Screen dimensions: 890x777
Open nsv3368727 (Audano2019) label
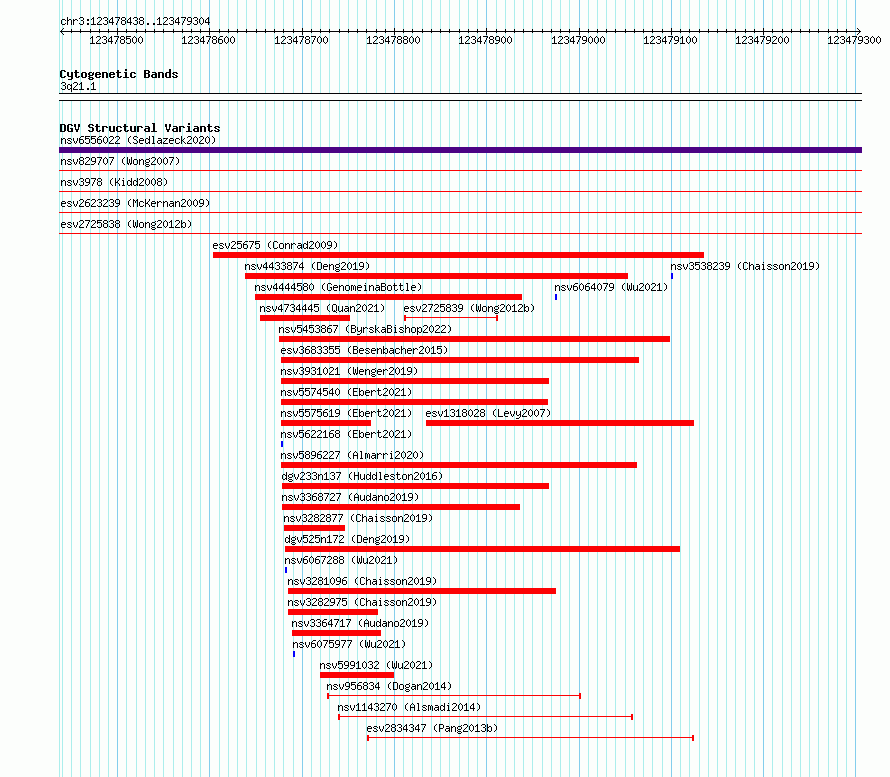point(350,497)
